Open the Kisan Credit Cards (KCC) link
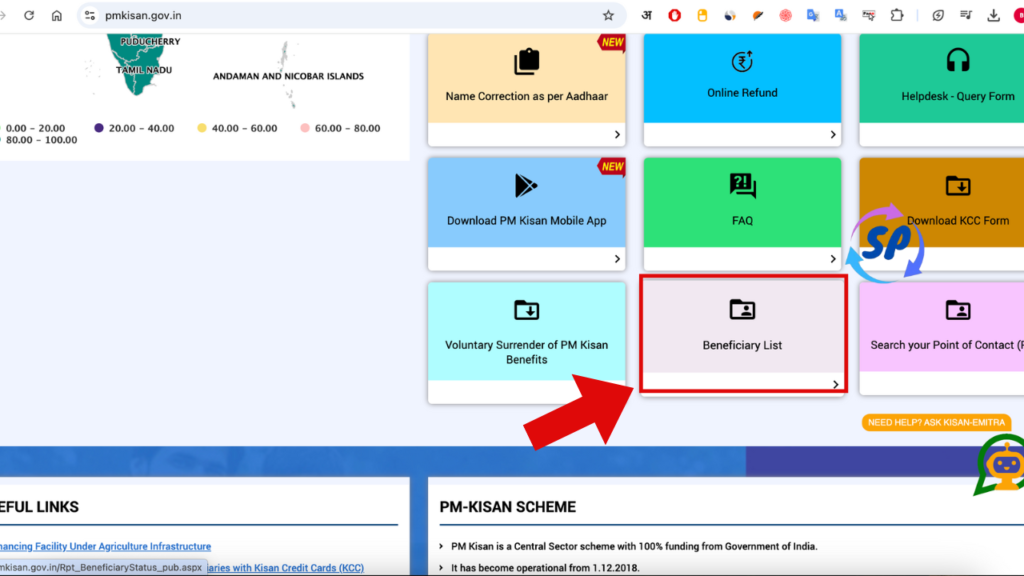Screen dimensions: 1024x576 [x=290, y=568]
